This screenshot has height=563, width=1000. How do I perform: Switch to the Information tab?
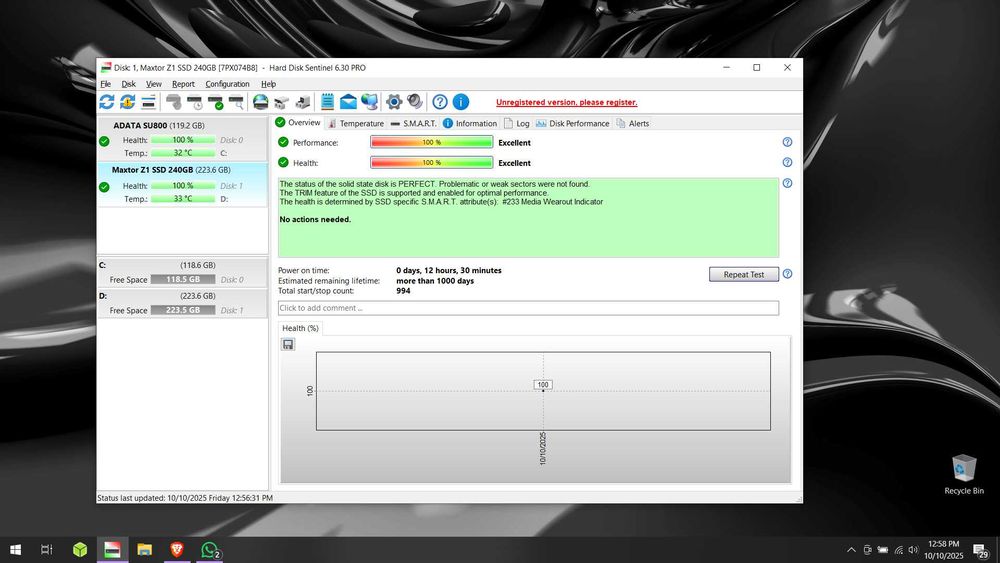coord(470,123)
